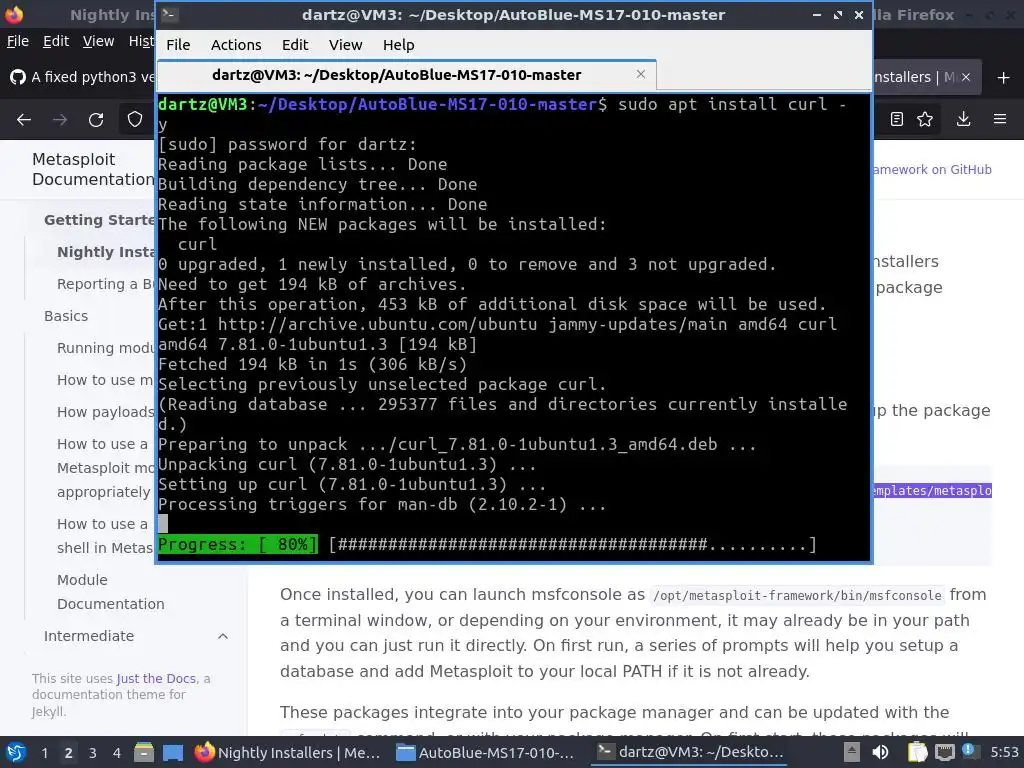Open the file manager launcher in taskbar
1024x768 pixels.
coord(144,752)
